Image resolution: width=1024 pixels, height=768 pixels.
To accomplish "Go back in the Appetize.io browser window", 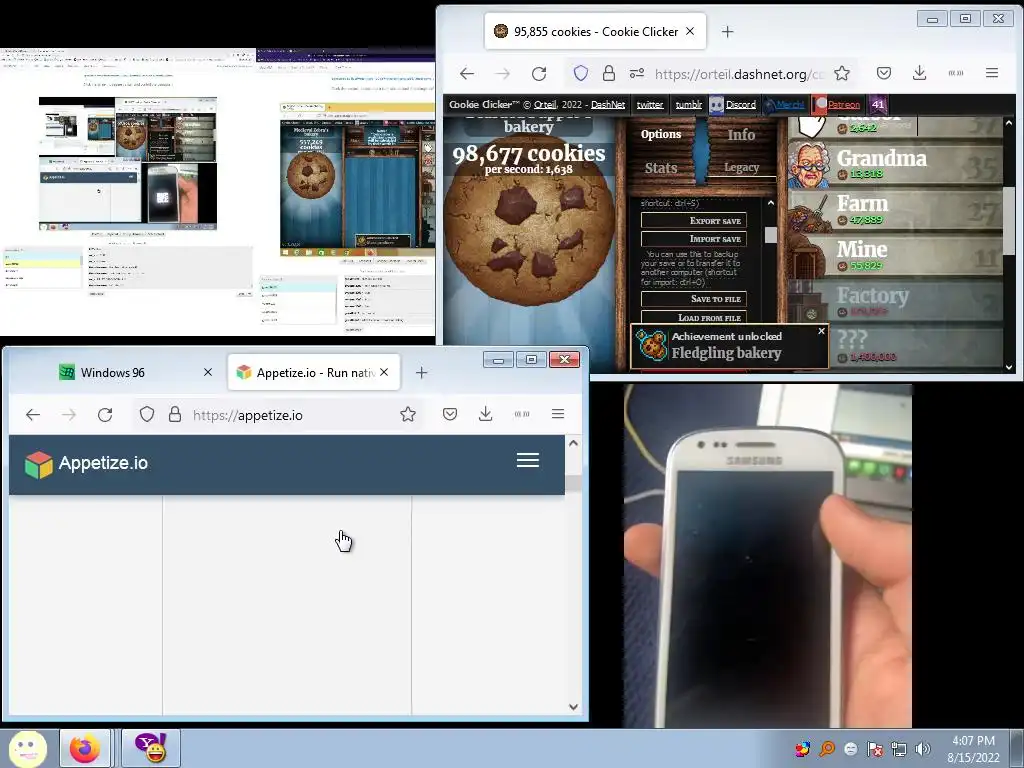I will [33, 415].
